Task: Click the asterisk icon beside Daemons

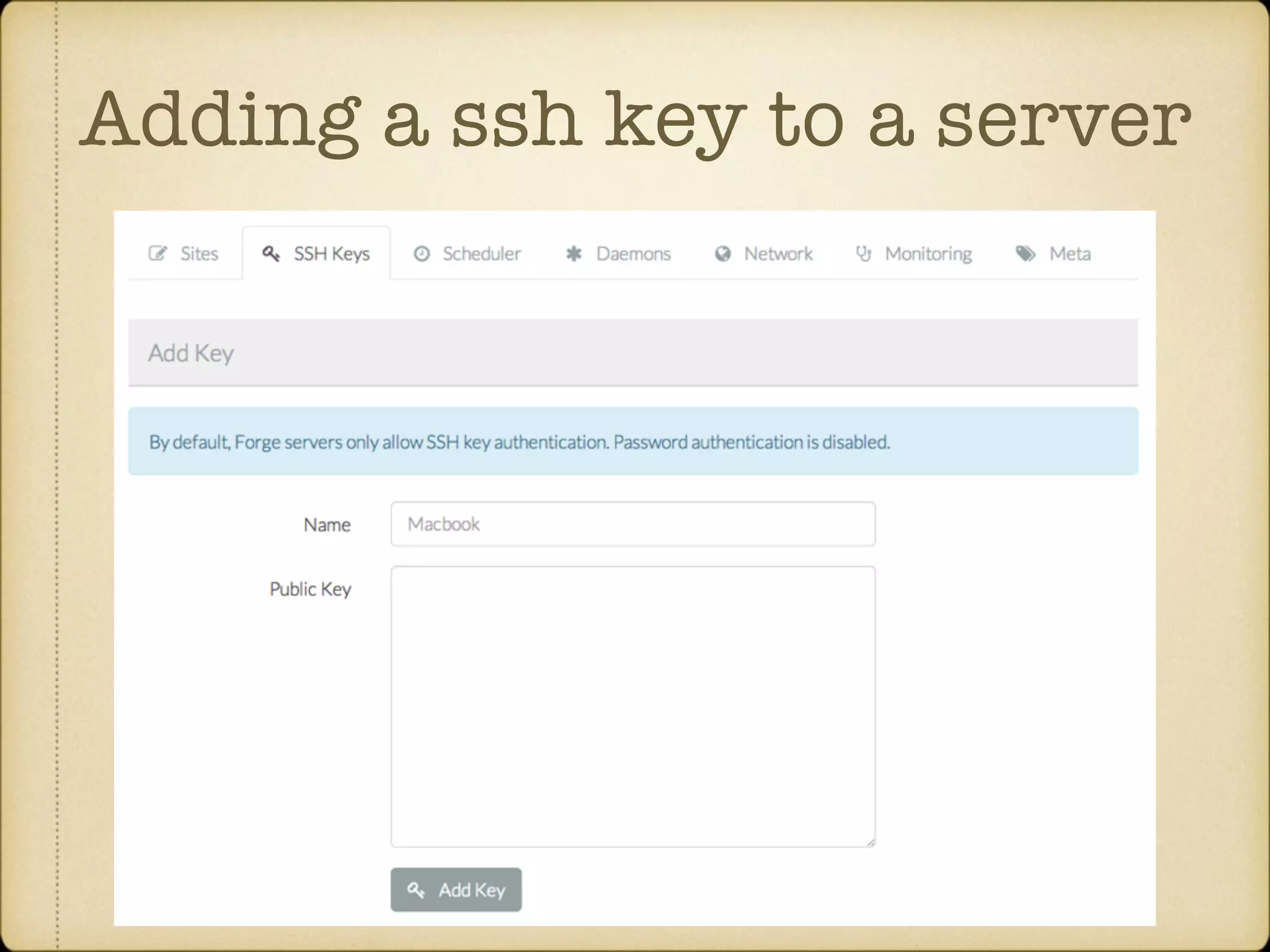Action: click(x=574, y=253)
